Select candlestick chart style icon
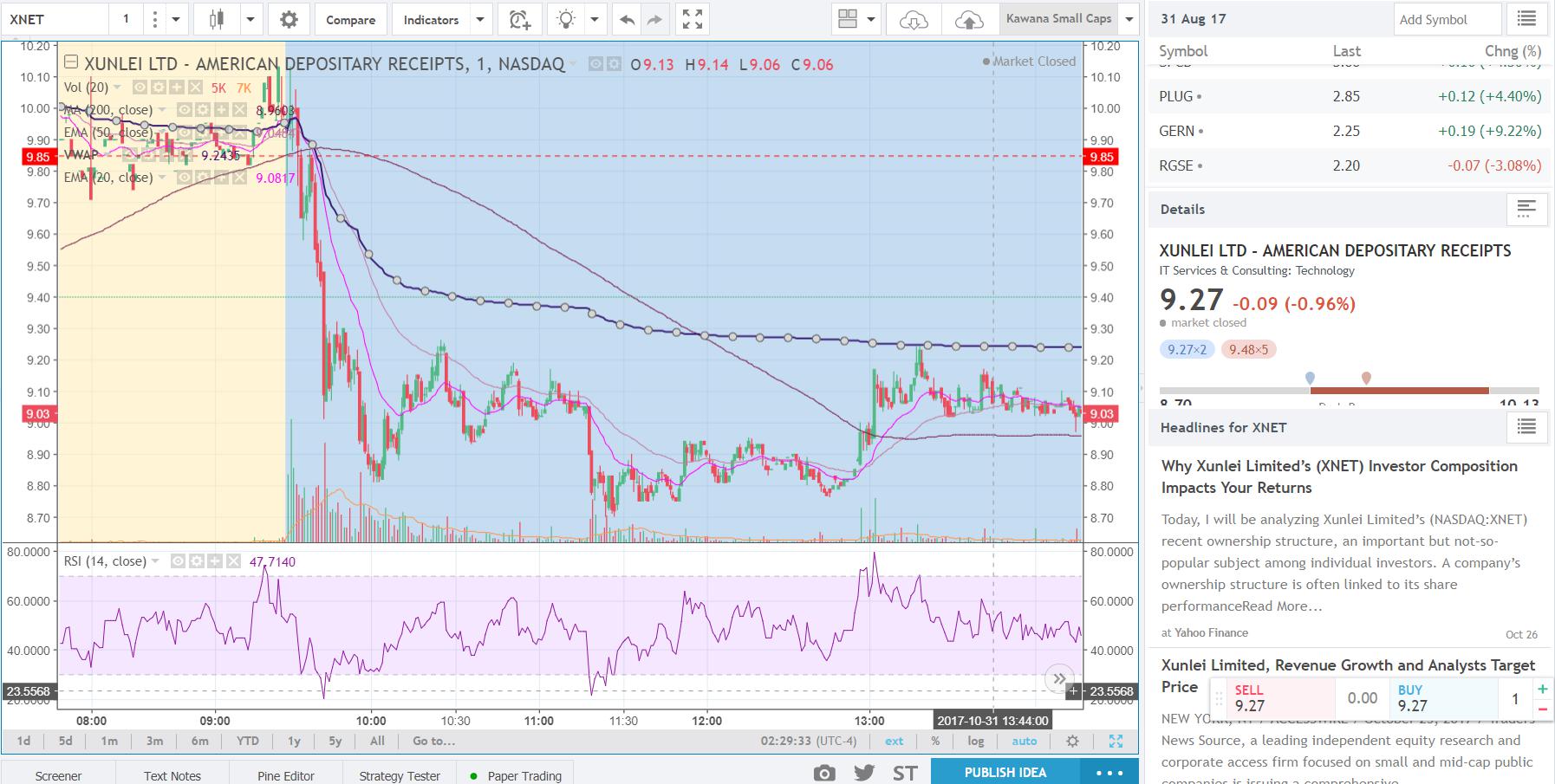This screenshot has height=784, width=1555. tap(216, 19)
